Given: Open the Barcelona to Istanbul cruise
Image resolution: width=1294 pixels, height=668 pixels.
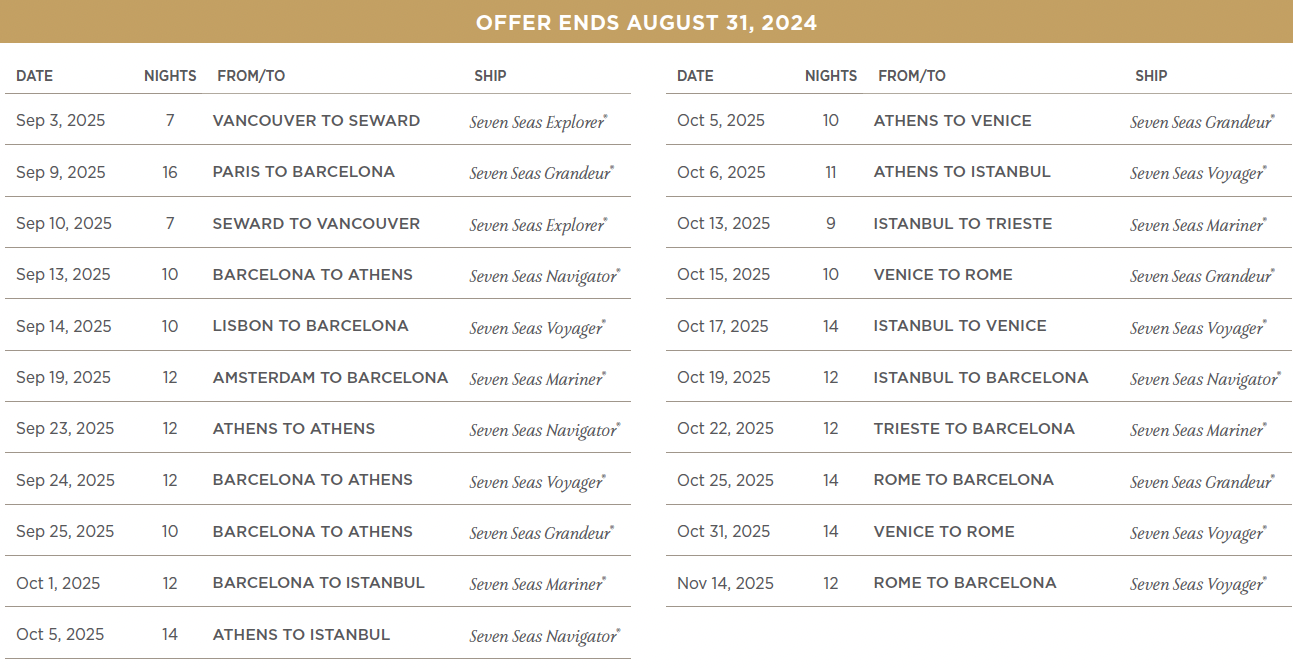Looking at the screenshot, I should coord(318,583).
